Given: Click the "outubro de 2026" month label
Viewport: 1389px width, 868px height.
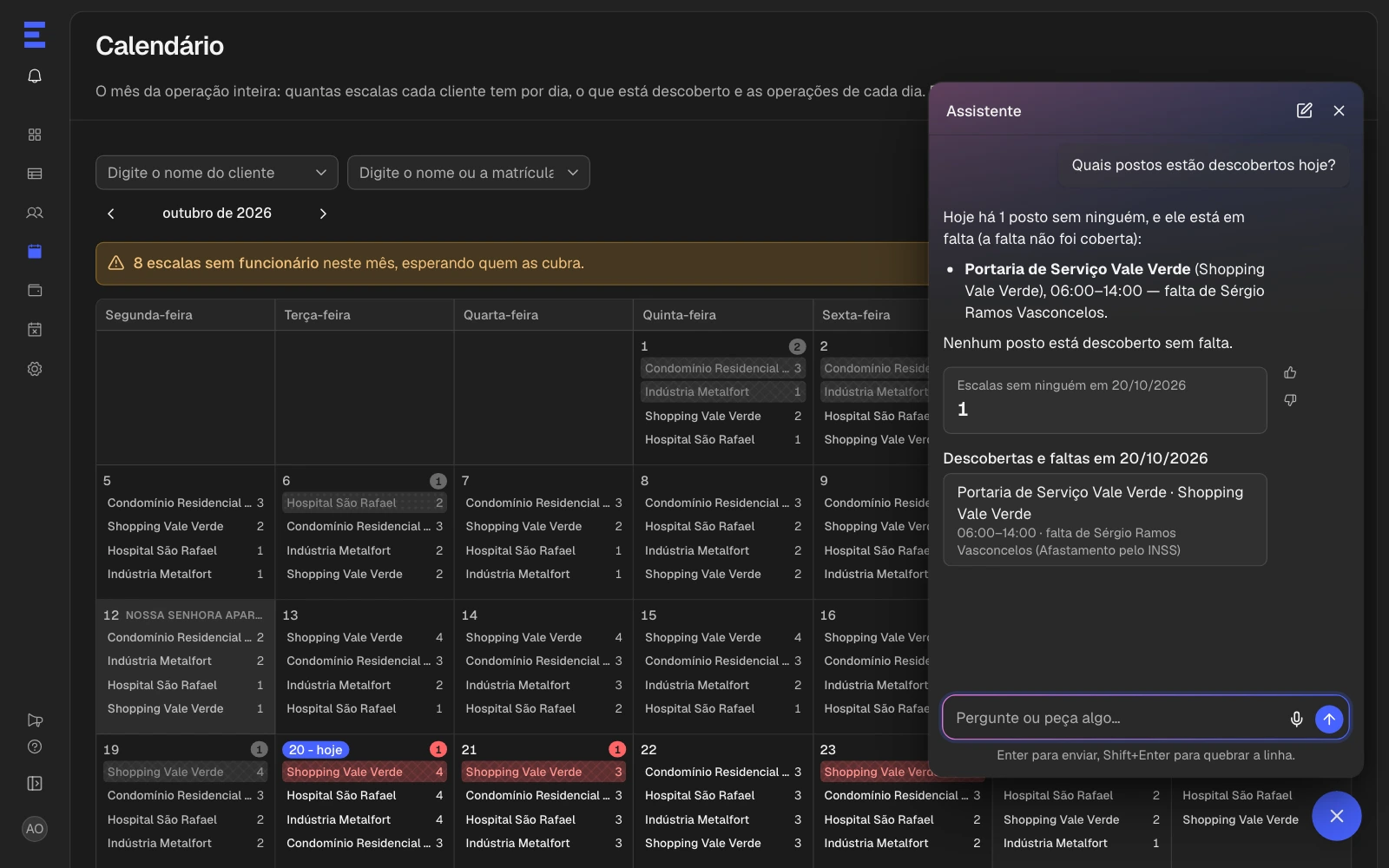Looking at the screenshot, I should (217, 214).
